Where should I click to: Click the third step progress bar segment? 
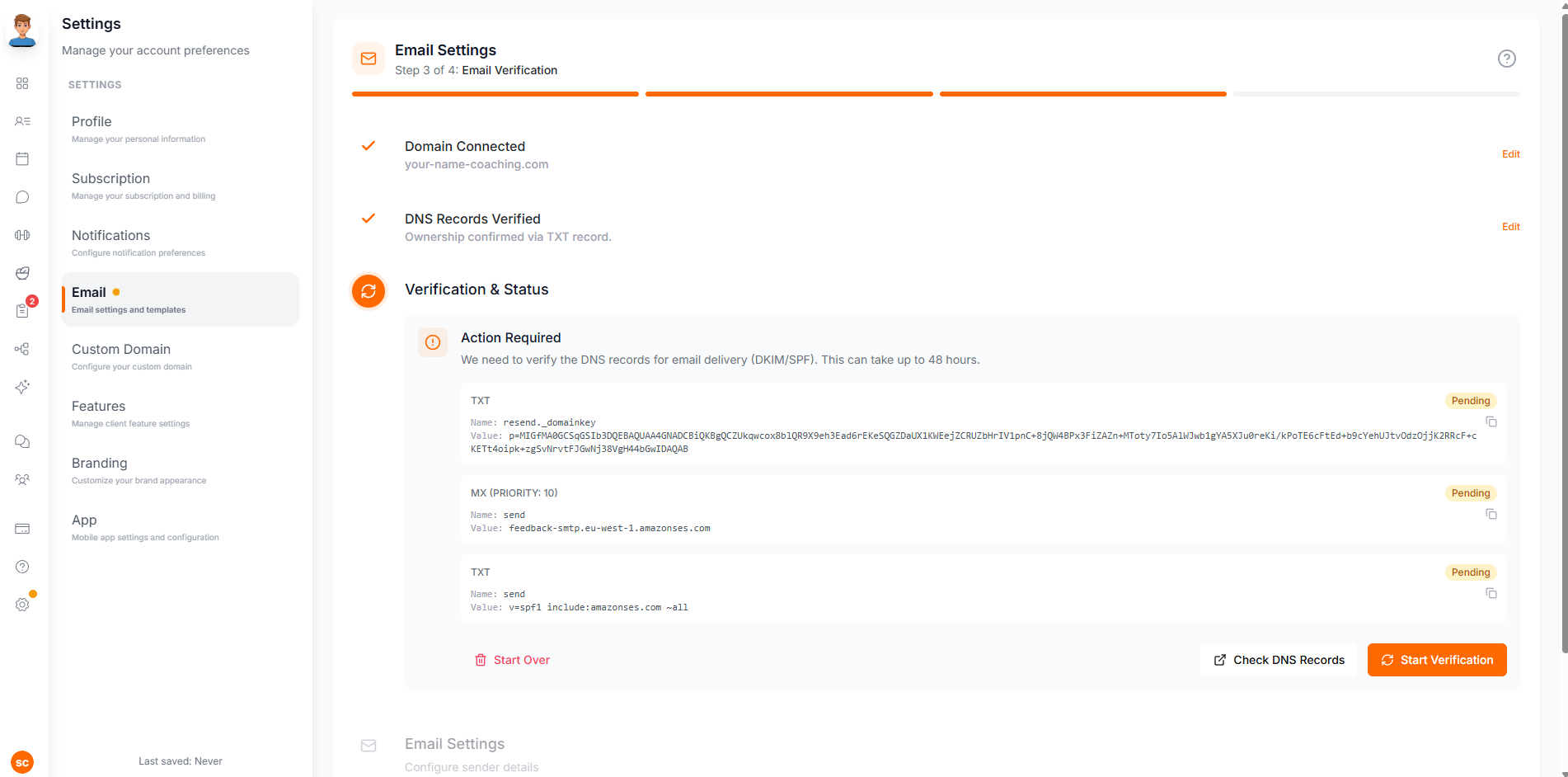[1082, 93]
